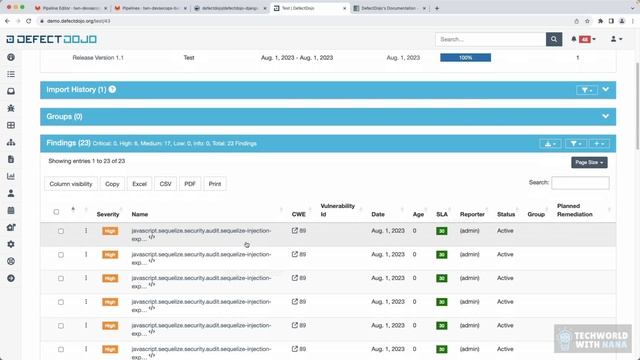
Task: Switch to the defectdojo/defectdojo-django browser tab
Action: point(230,8)
